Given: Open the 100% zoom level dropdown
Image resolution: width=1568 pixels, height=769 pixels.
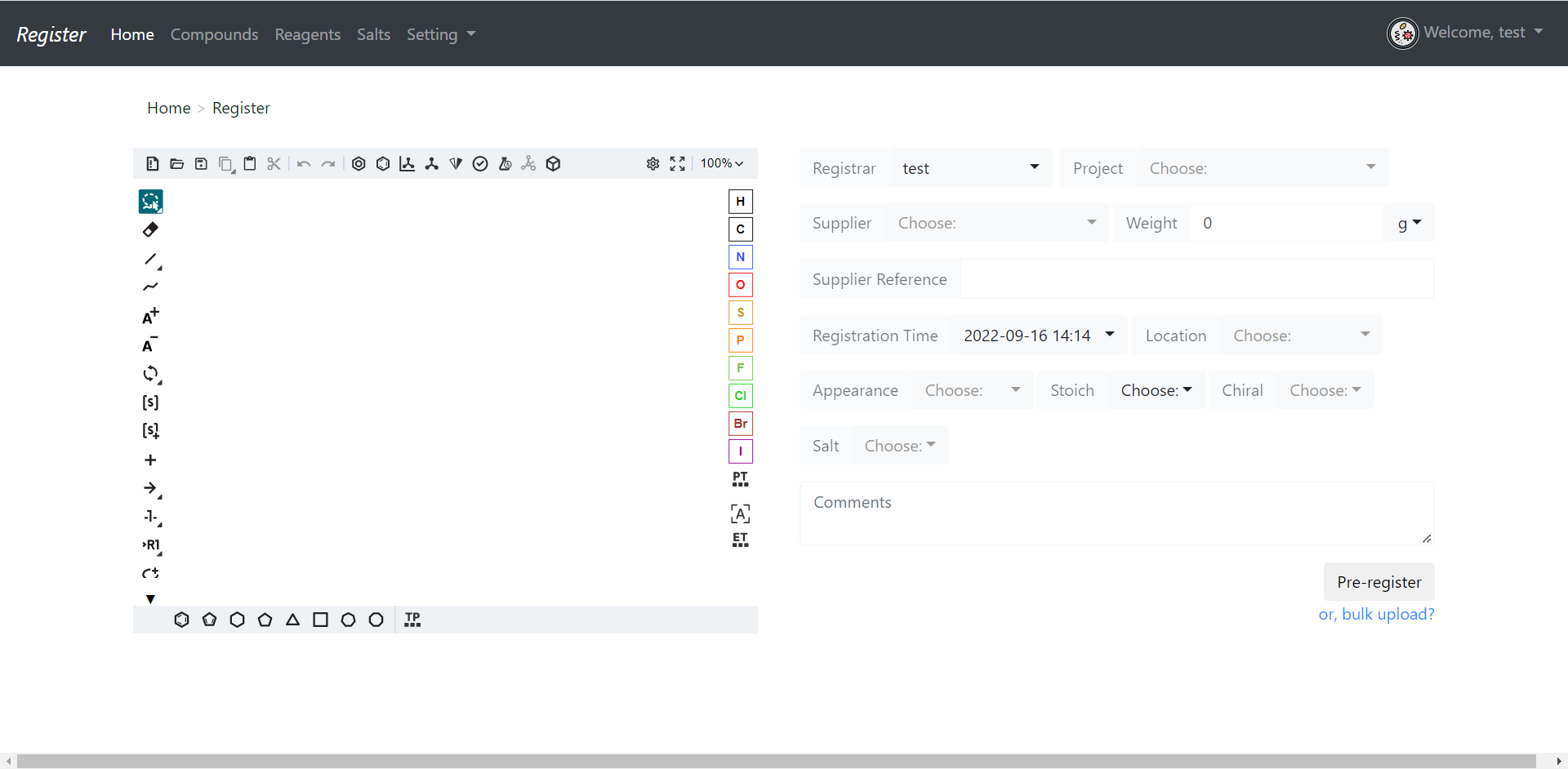Looking at the screenshot, I should (722, 164).
